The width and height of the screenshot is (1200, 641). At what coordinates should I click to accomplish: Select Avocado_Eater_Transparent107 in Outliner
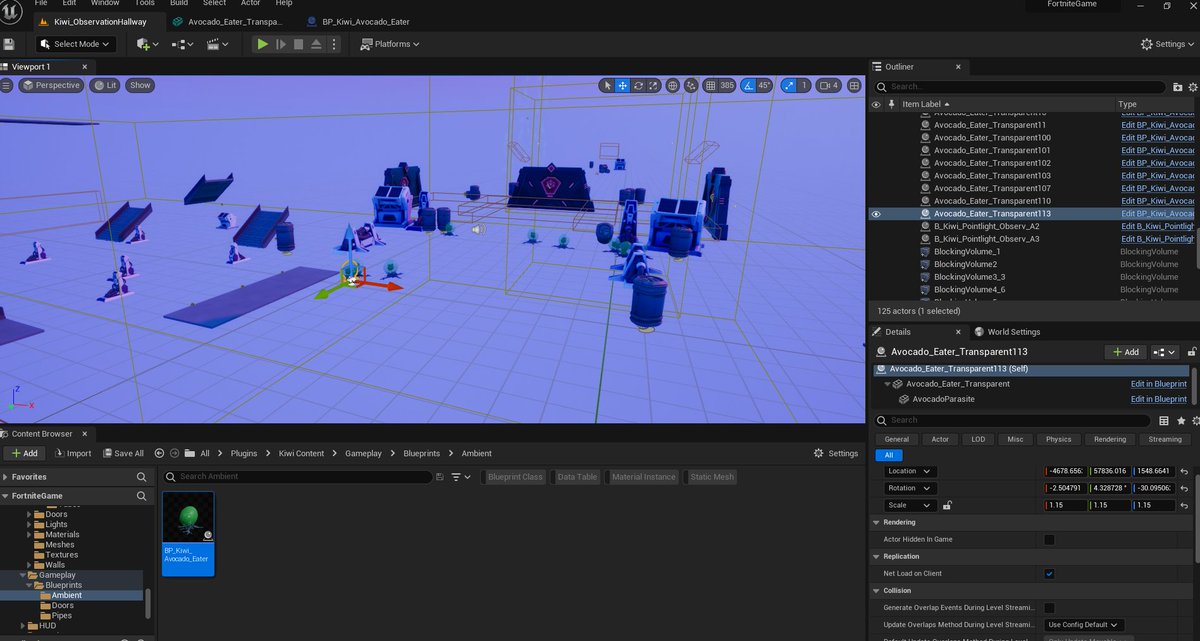tap(992, 188)
